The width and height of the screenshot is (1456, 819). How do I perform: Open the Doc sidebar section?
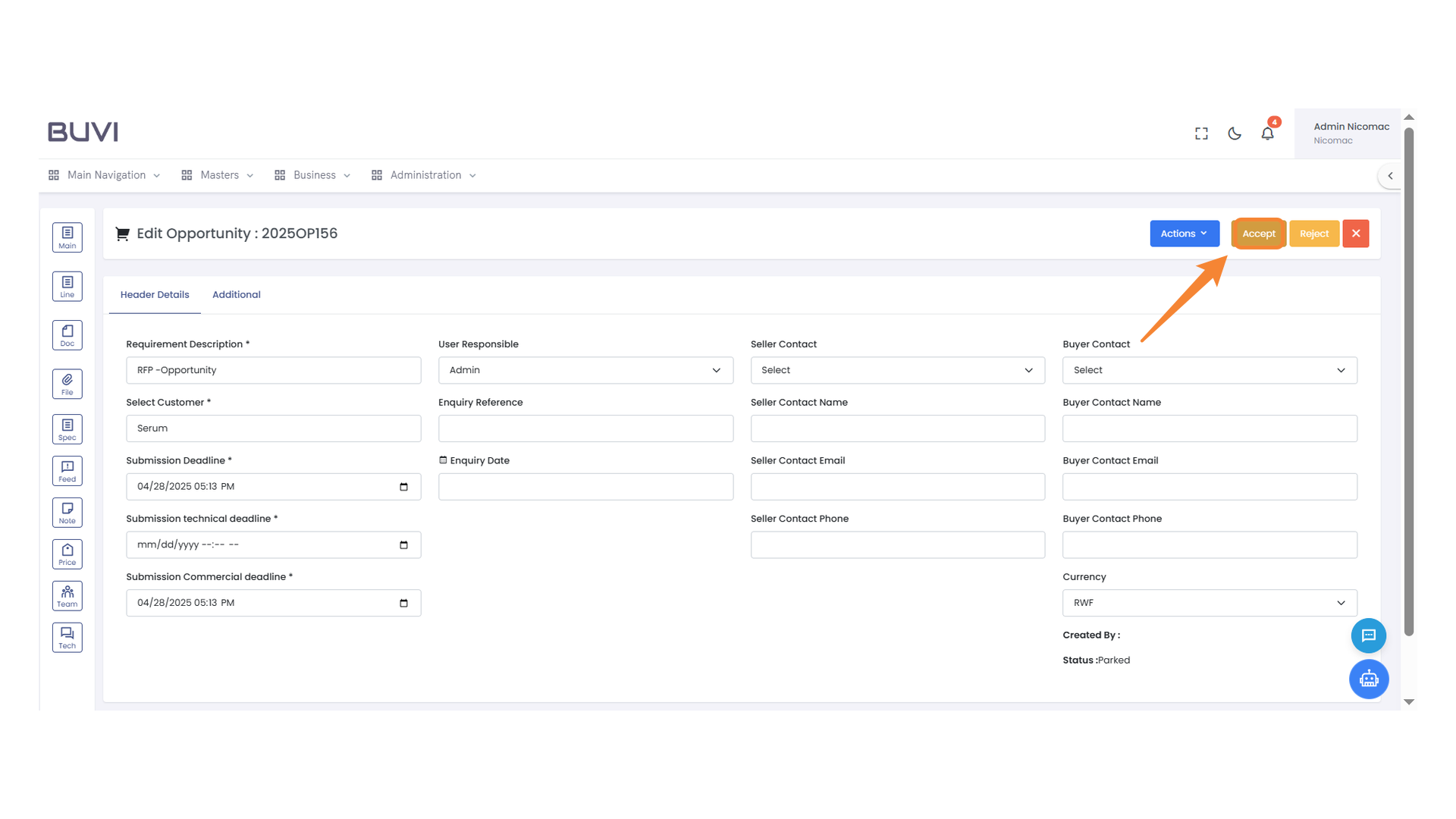(x=67, y=335)
